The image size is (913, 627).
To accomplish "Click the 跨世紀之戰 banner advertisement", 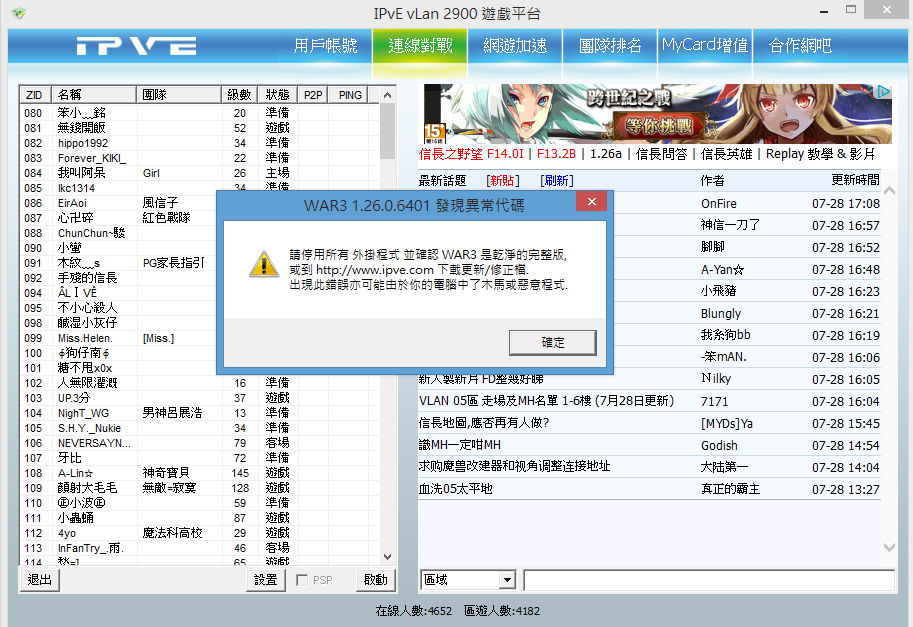I will tap(657, 114).
